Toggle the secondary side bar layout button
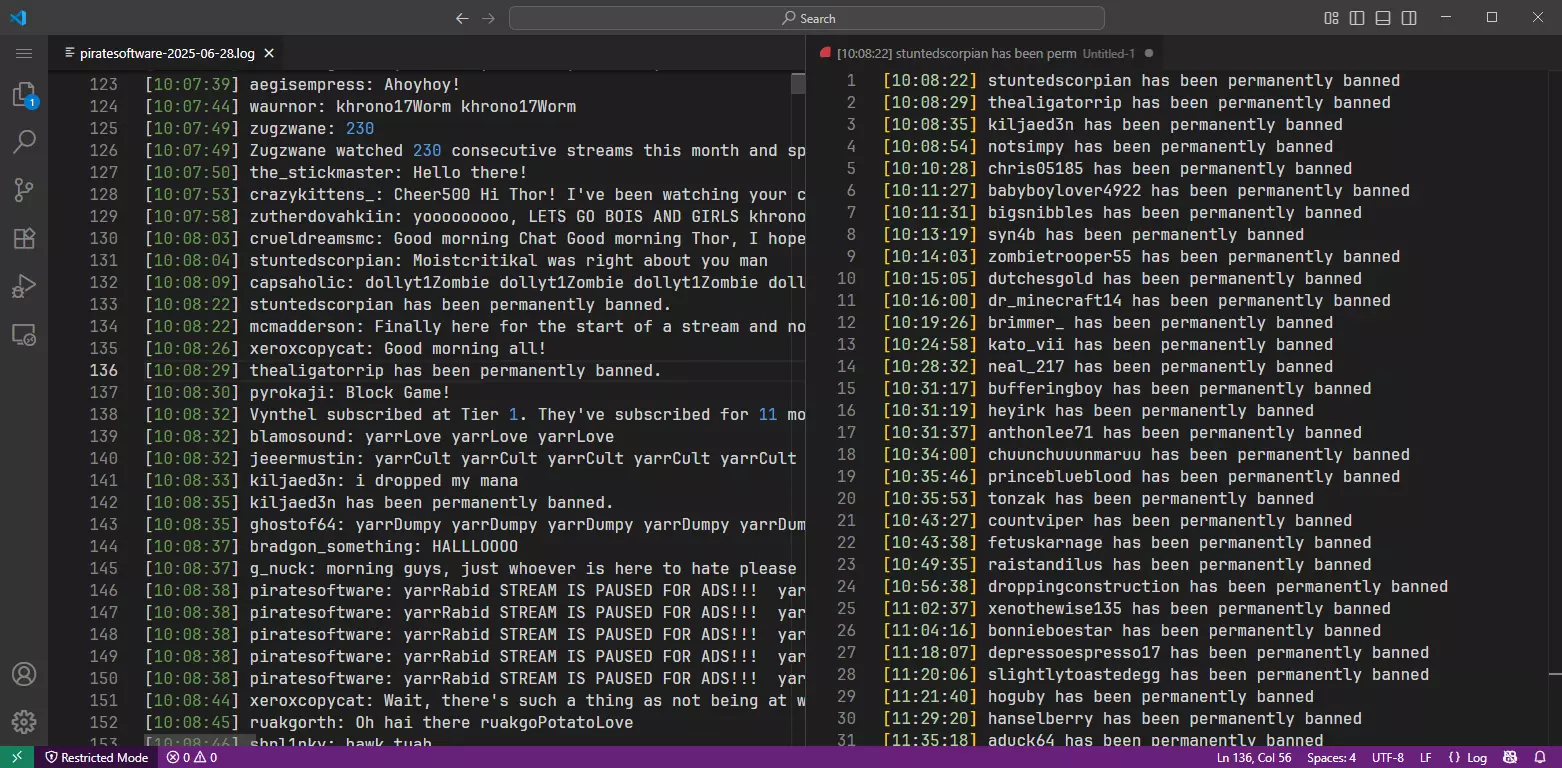 tap(1409, 18)
